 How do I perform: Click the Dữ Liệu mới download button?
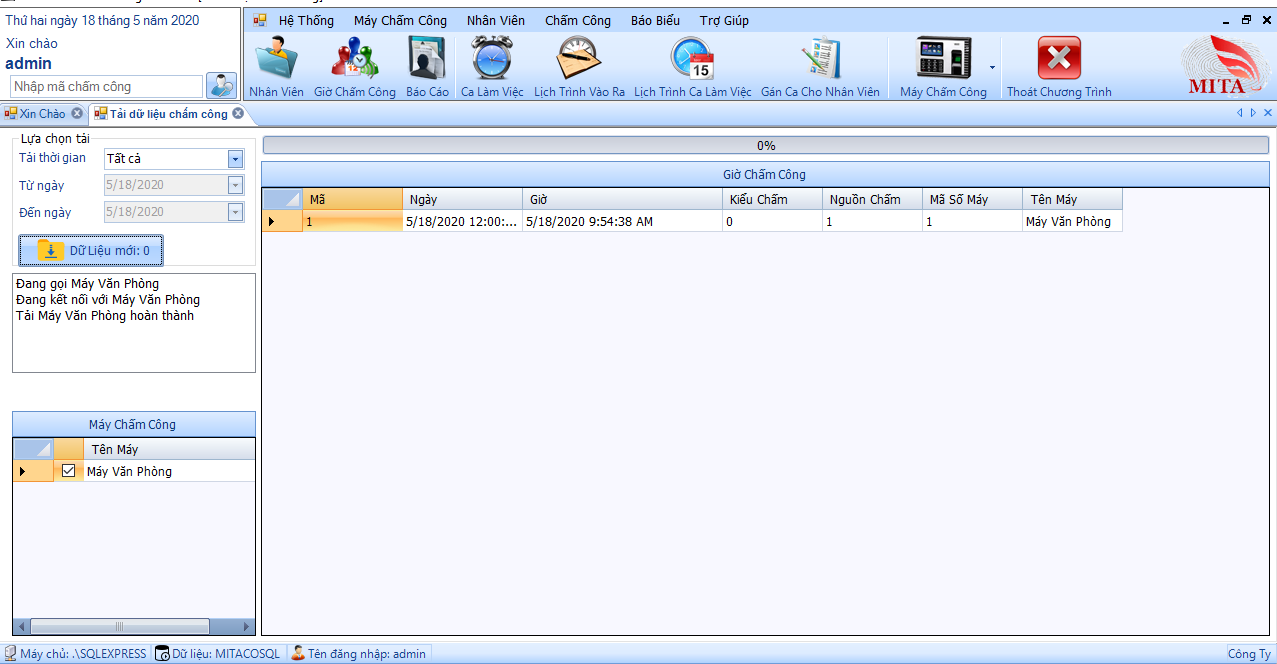(x=91, y=250)
